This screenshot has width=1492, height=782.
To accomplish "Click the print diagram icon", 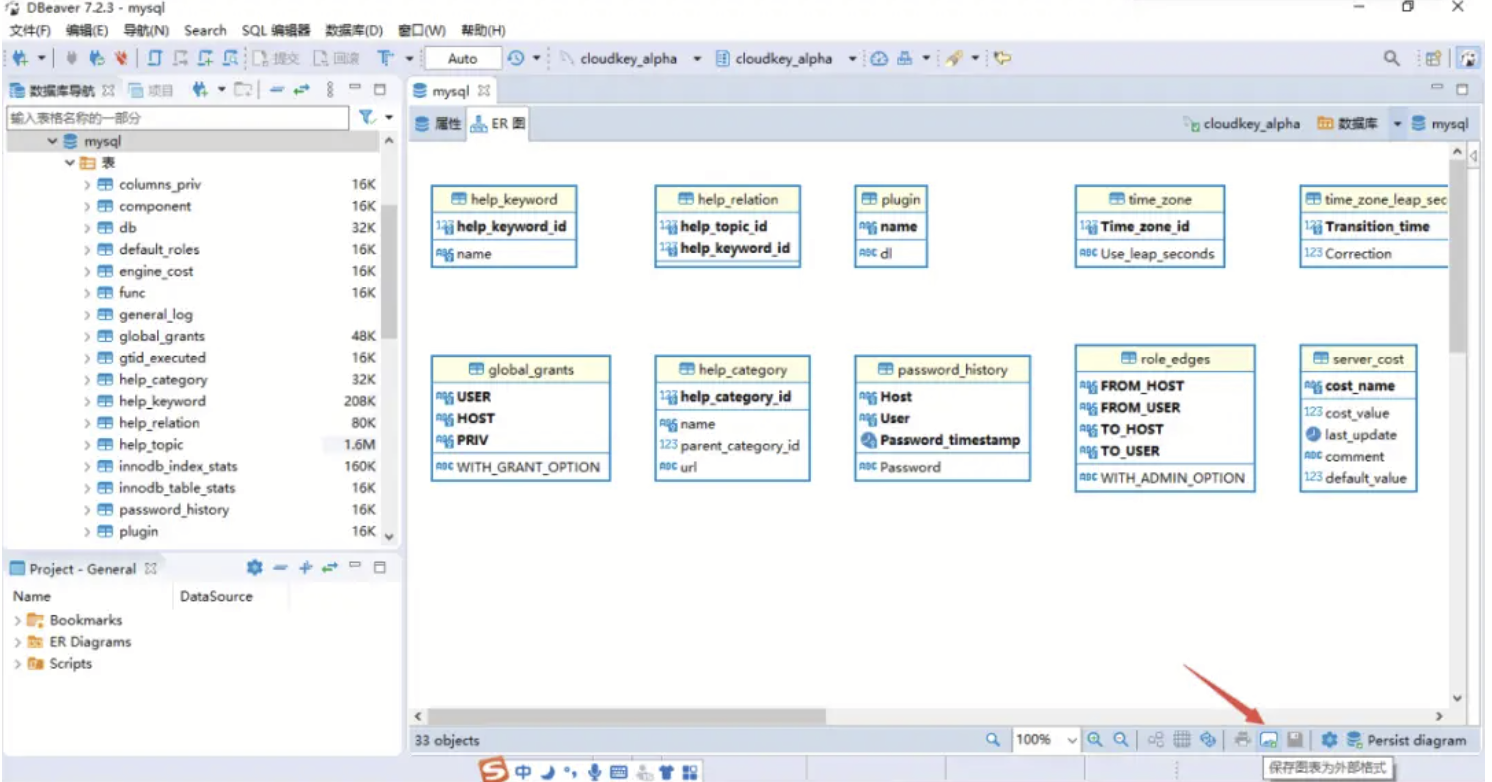I will click(x=1242, y=740).
